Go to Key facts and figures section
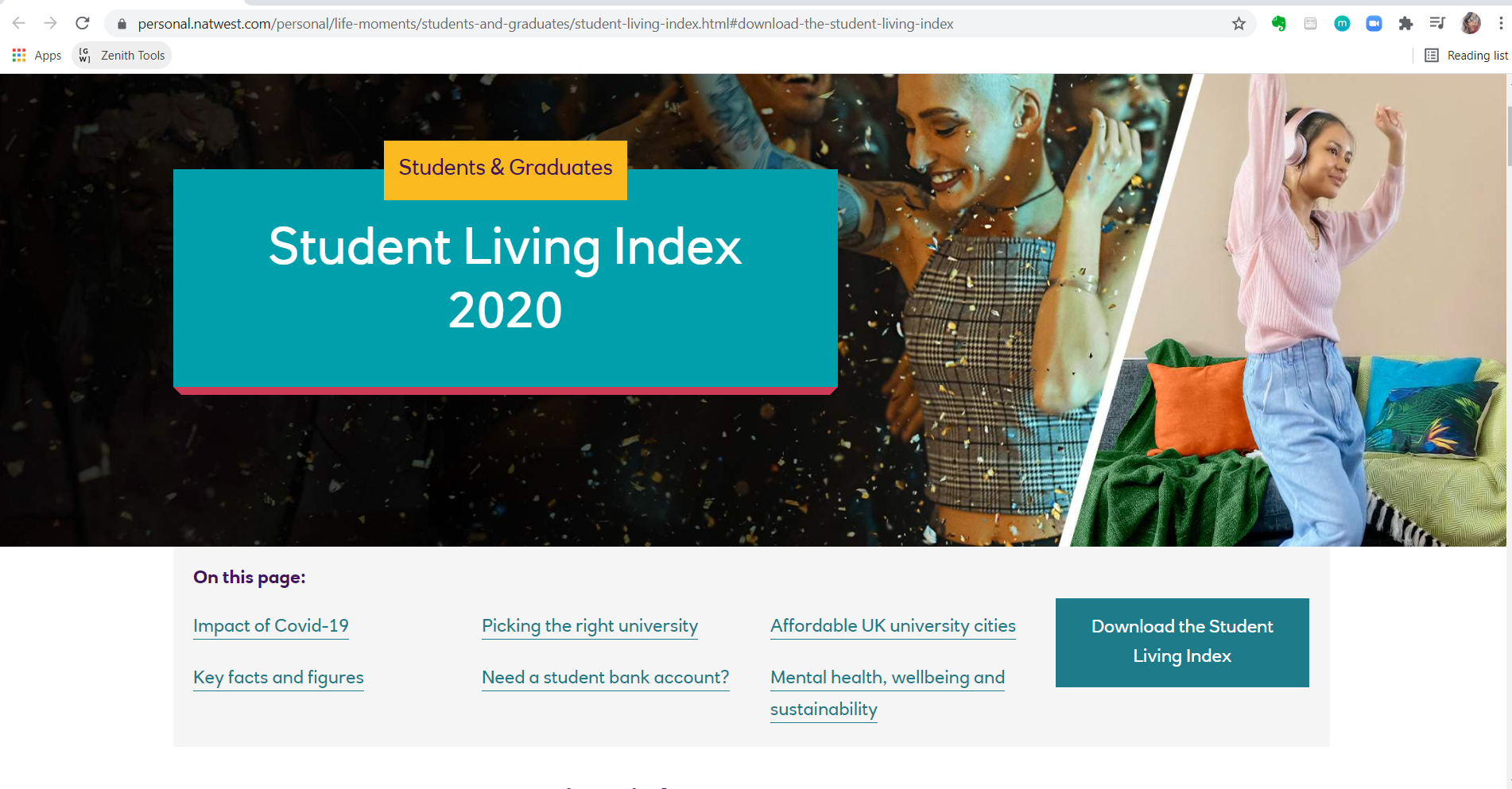The image size is (1512, 789). click(278, 678)
